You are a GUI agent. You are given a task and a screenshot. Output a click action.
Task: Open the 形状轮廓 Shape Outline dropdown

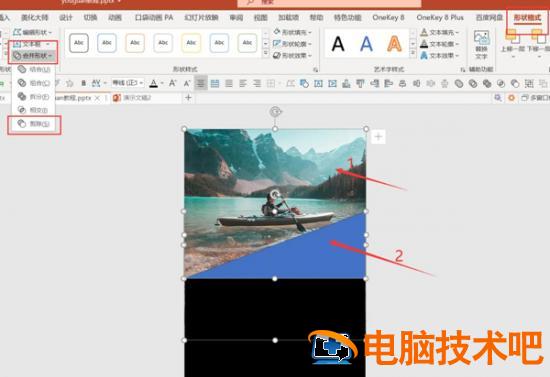click(x=292, y=44)
